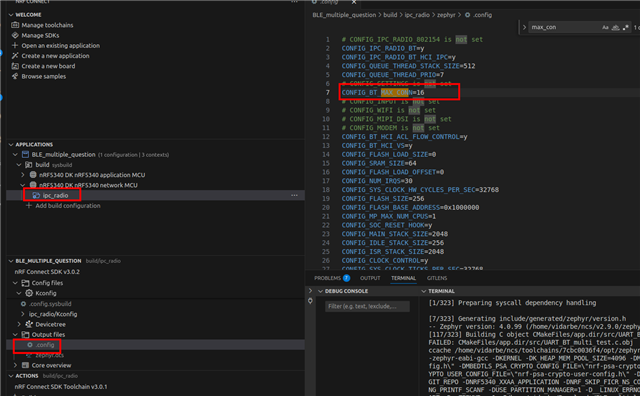Click the Manage toolchains briefcase icon
The width and height of the screenshot is (640, 396).
(15, 25)
